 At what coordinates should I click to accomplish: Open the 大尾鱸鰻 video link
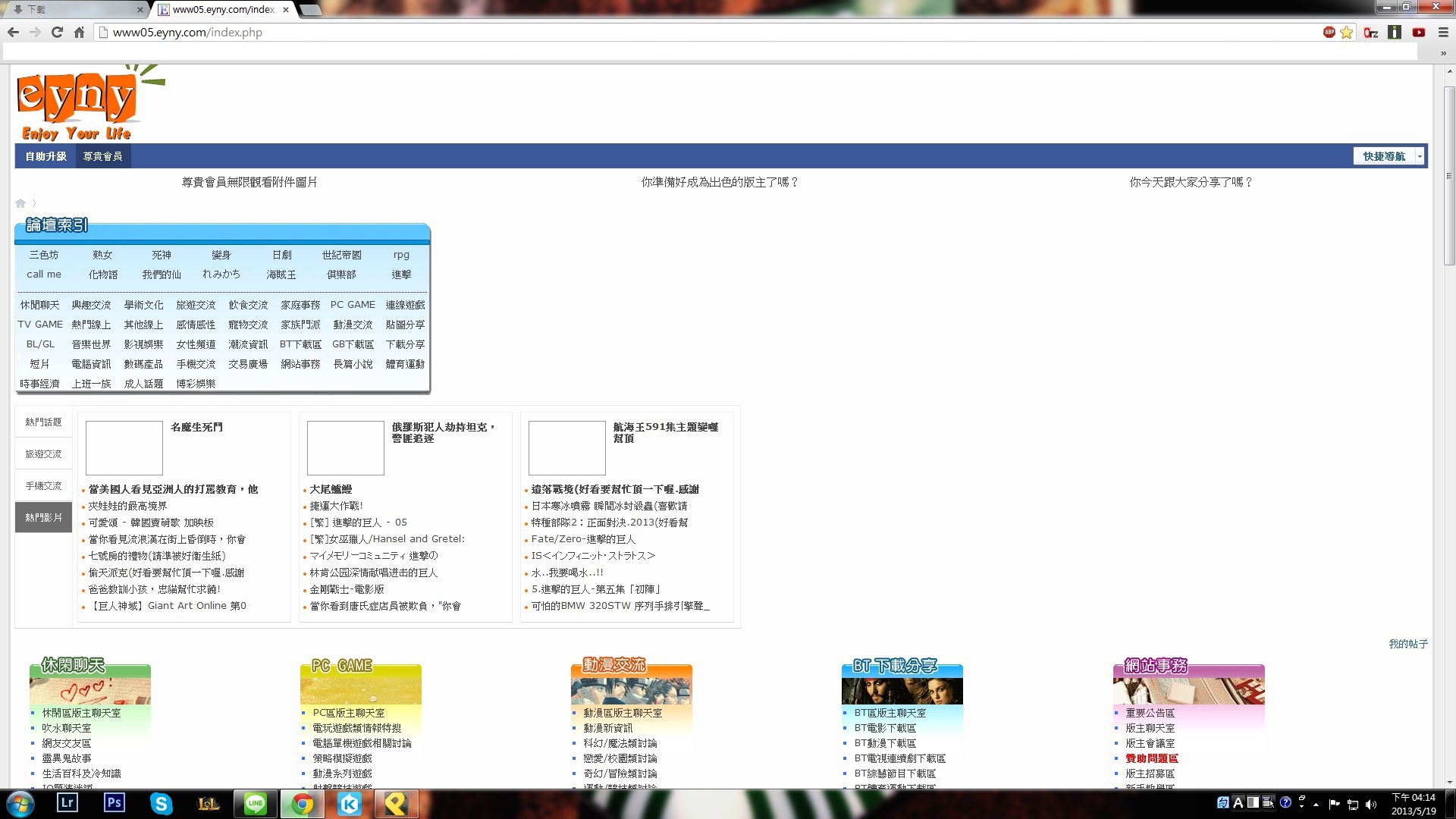[331, 489]
